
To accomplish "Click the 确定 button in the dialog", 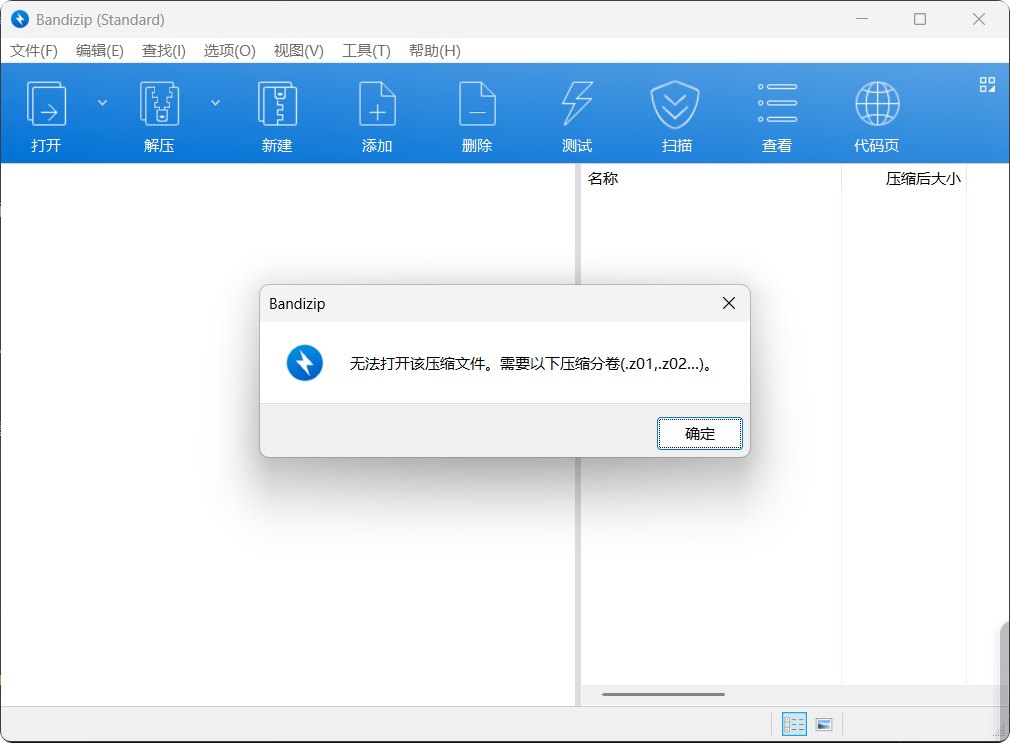I will pyautogui.click(x=699, y=433).
